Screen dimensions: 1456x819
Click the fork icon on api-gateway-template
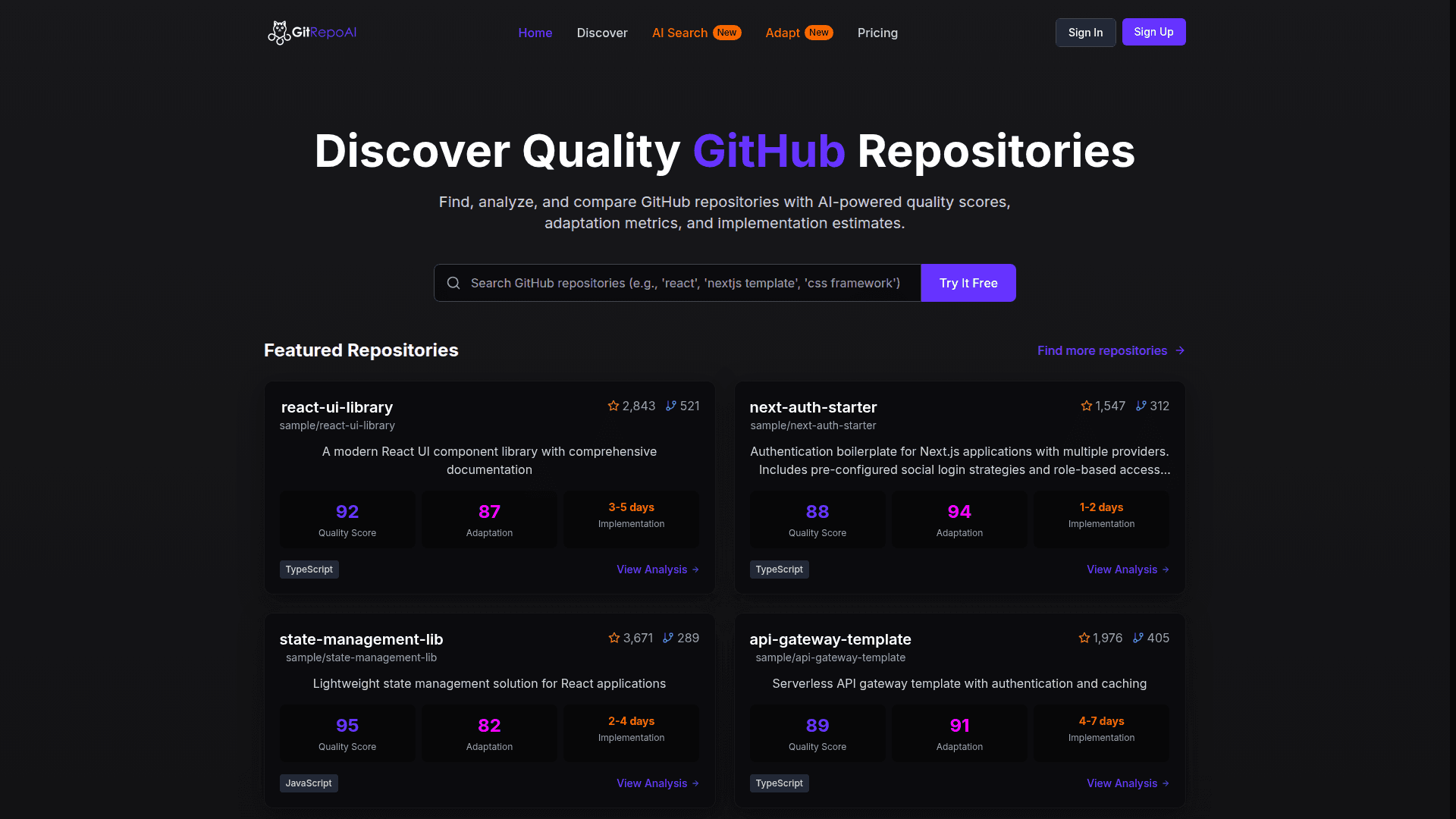pos(1137,638)
